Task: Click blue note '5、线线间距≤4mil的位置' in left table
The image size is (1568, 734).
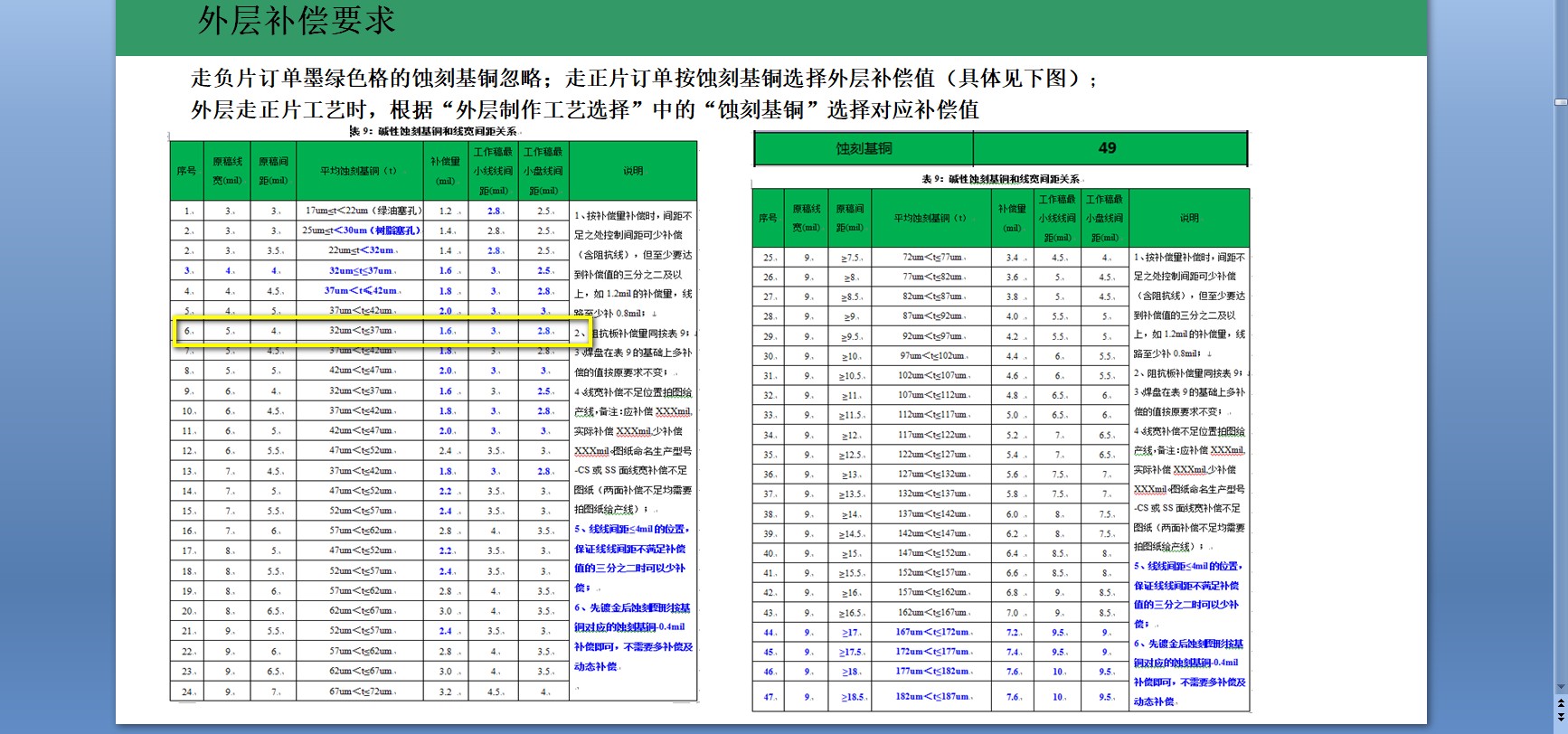Action: (631, 529)
